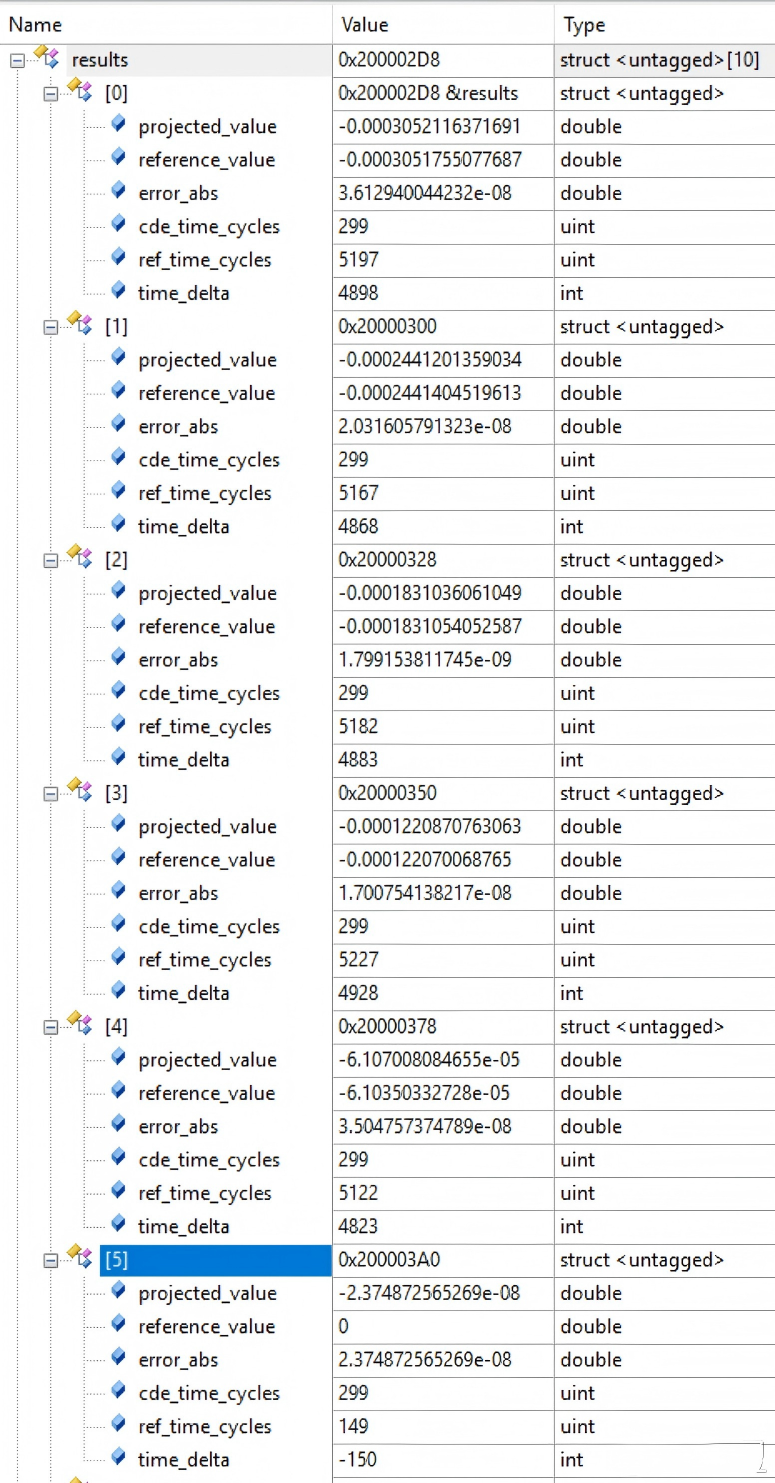Click the struct icon beside [2]
Image resolution: width=775 pixels, height=1483 pixels.
[x=79, y=558]
